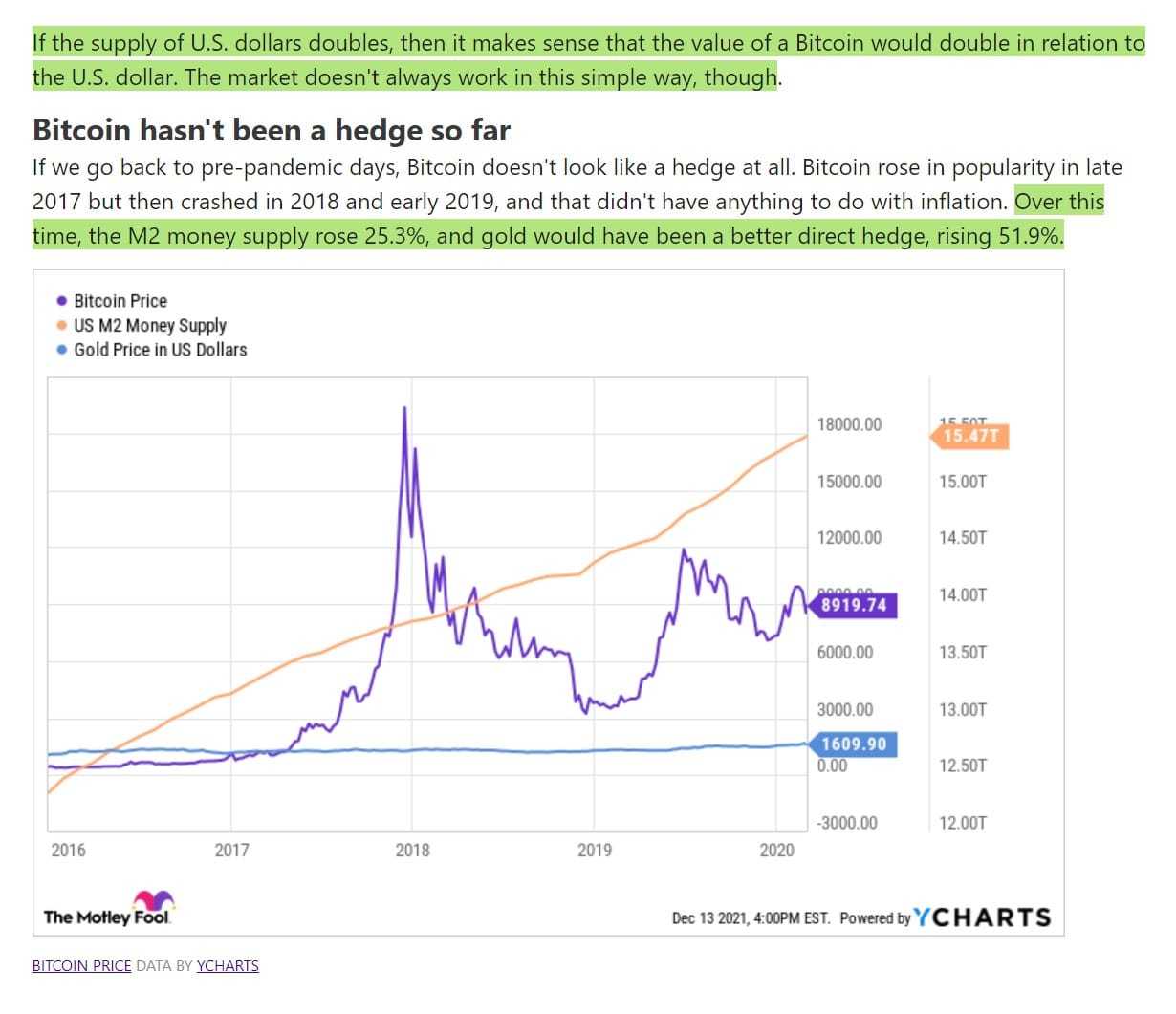Image resolution: width=1176 pixels, height=1014 pixels.
Task: Click the 2019 x-axis year label
Action: (x=594, y=850)
